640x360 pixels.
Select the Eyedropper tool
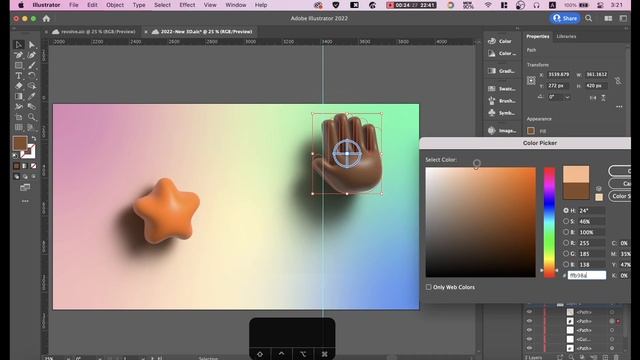(32, 96)
